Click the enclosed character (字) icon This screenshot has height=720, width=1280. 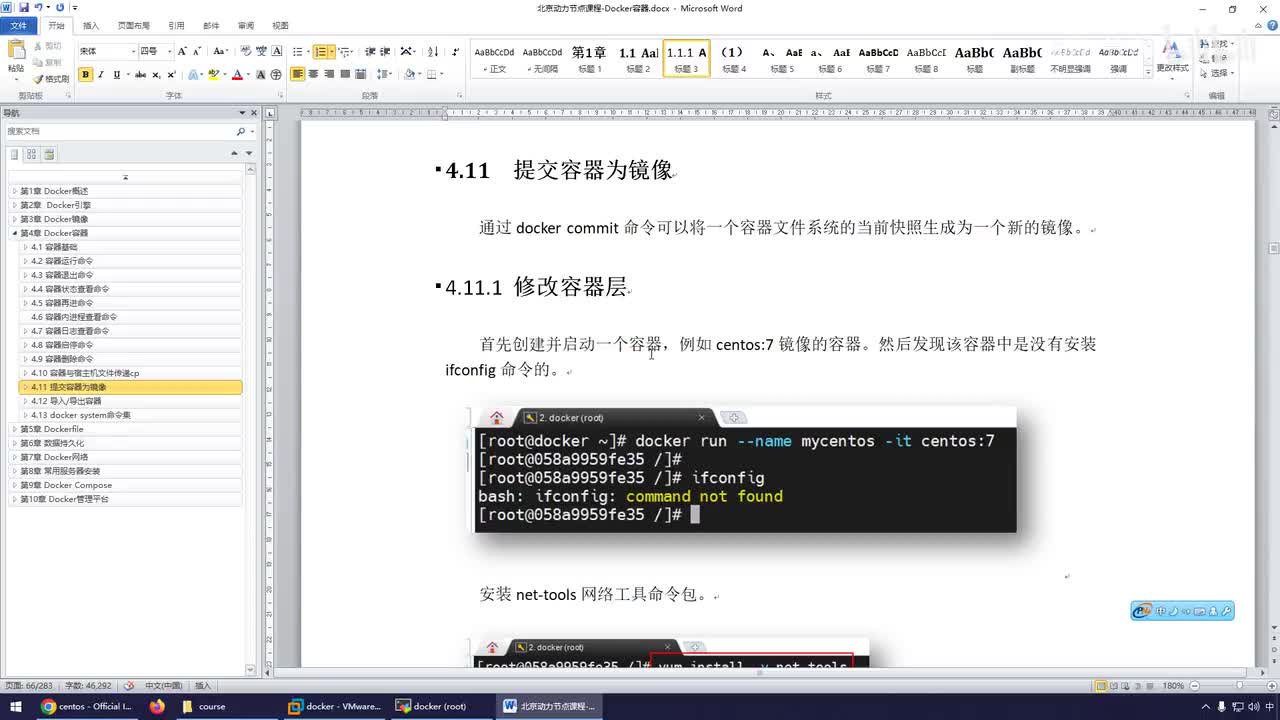coord(275,74)
